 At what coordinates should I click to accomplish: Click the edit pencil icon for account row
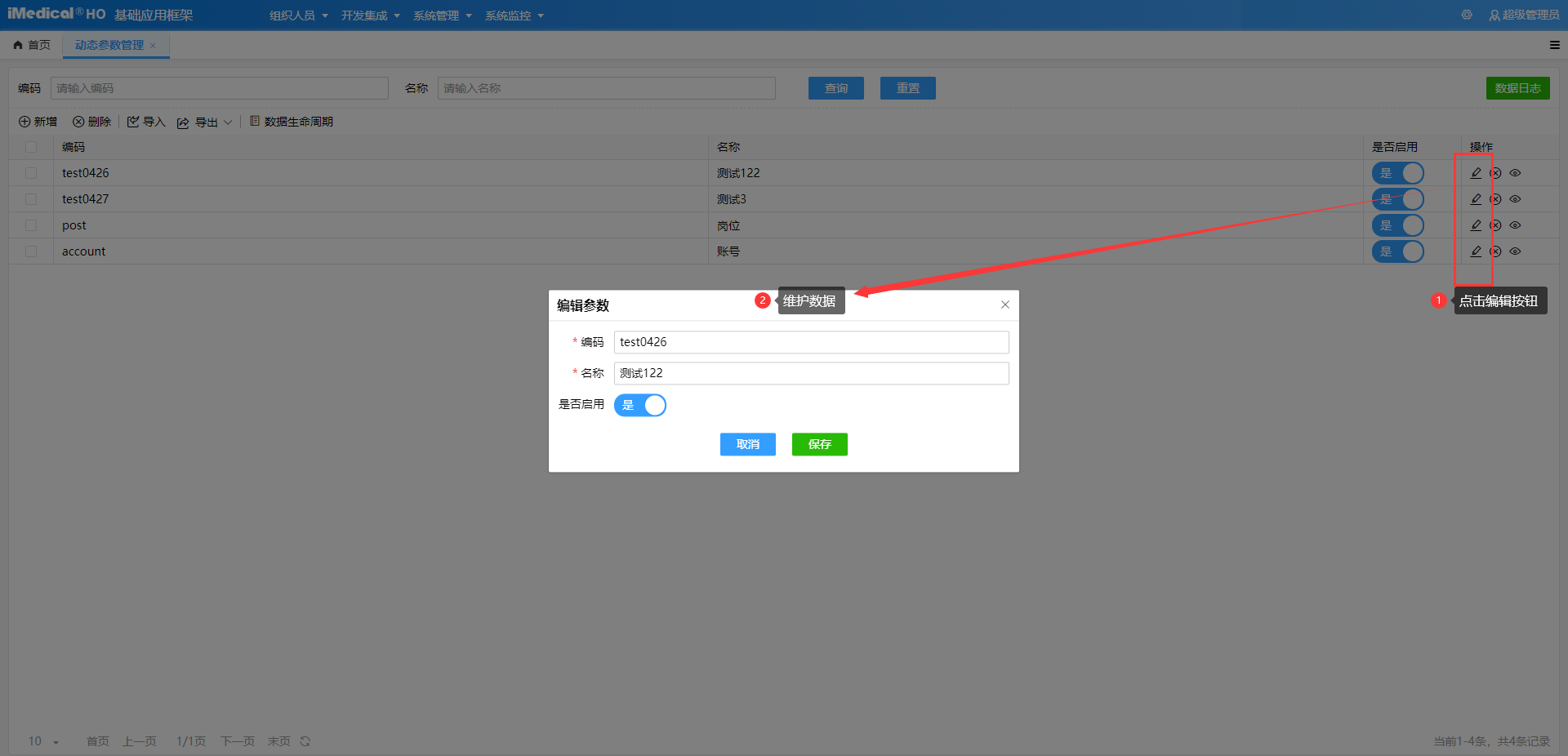coord(1476,251)
